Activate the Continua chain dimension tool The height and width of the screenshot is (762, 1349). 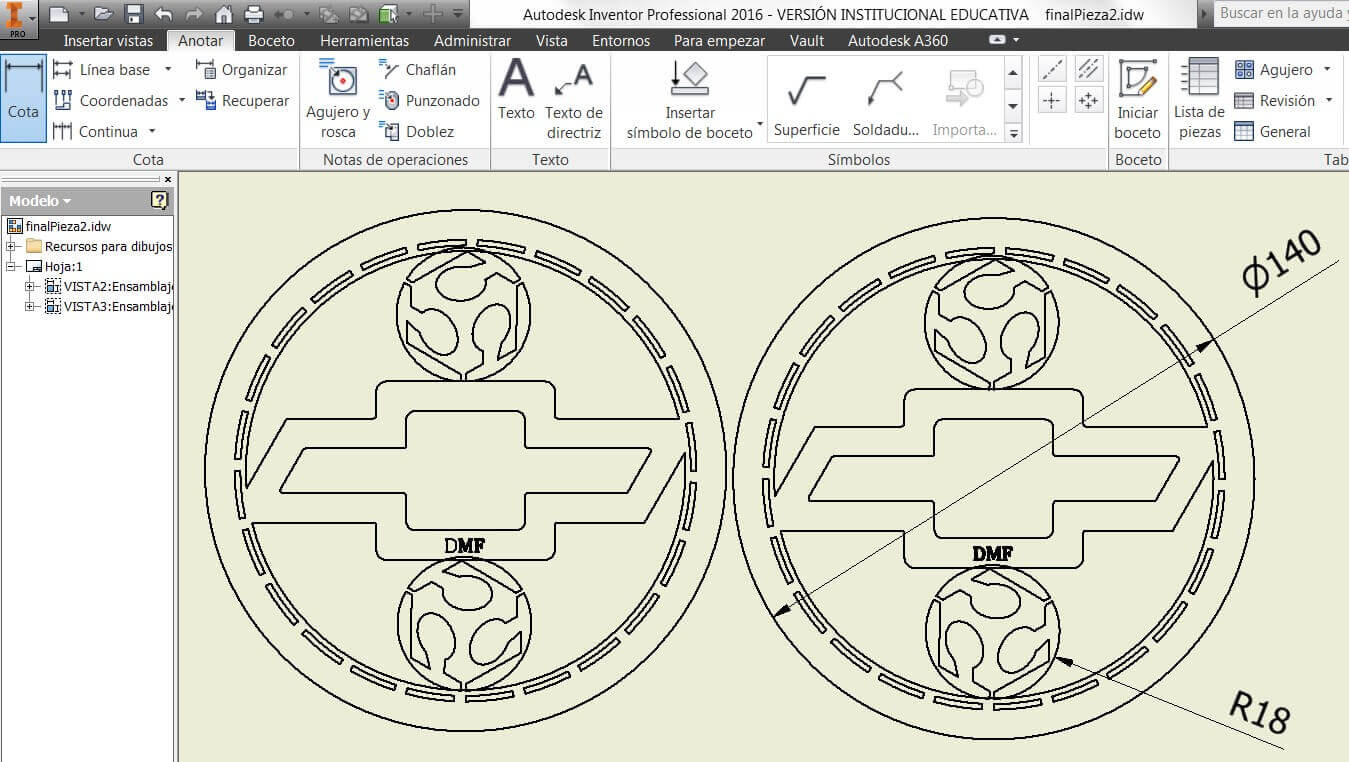[95, 132]
